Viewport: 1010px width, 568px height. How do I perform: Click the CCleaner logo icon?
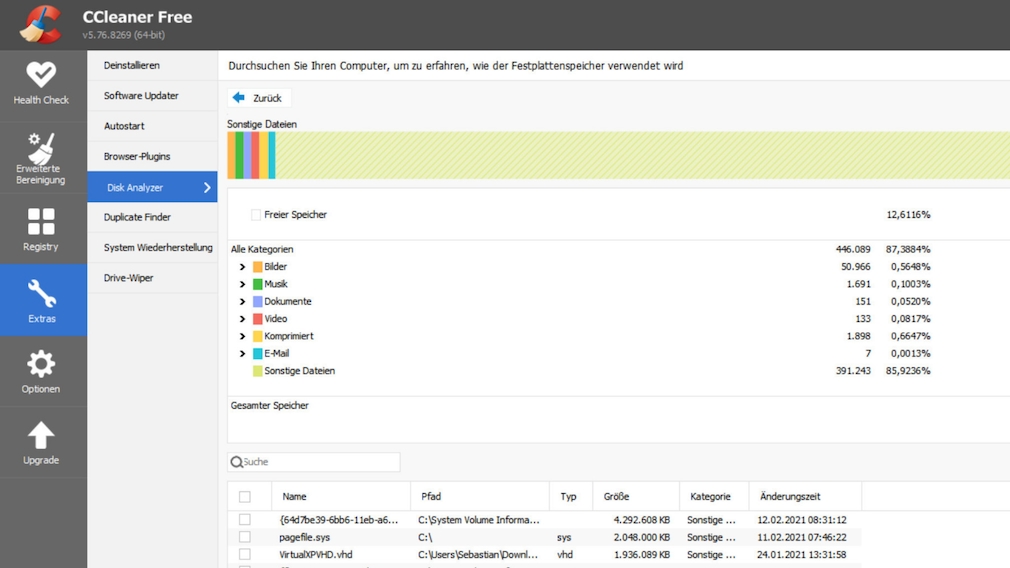coord(40,24)
